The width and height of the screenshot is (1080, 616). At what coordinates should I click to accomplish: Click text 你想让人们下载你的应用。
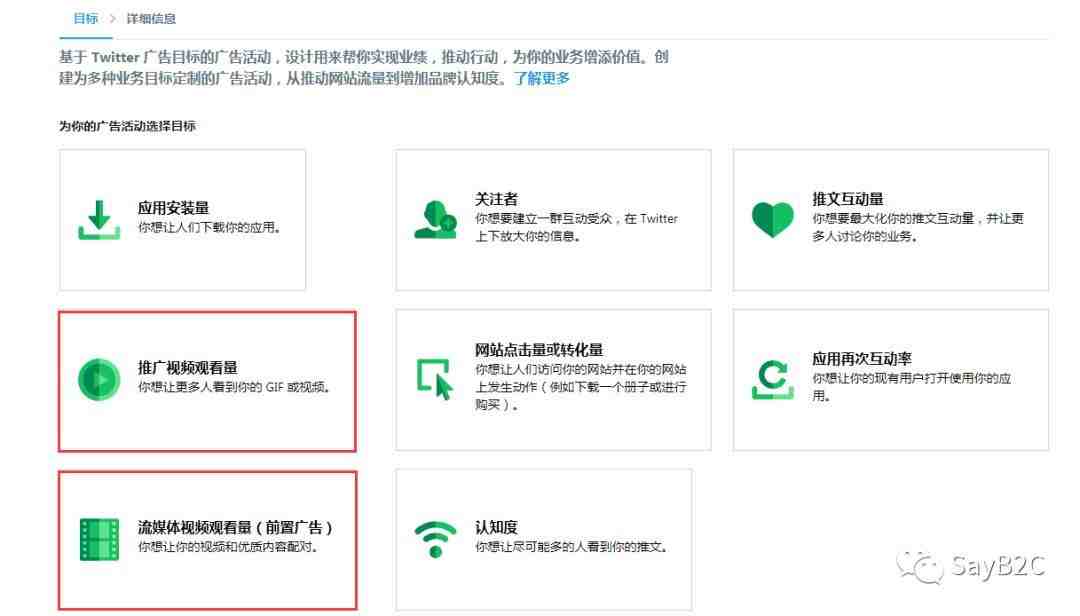pyautogui.click(x=210, y=227)
